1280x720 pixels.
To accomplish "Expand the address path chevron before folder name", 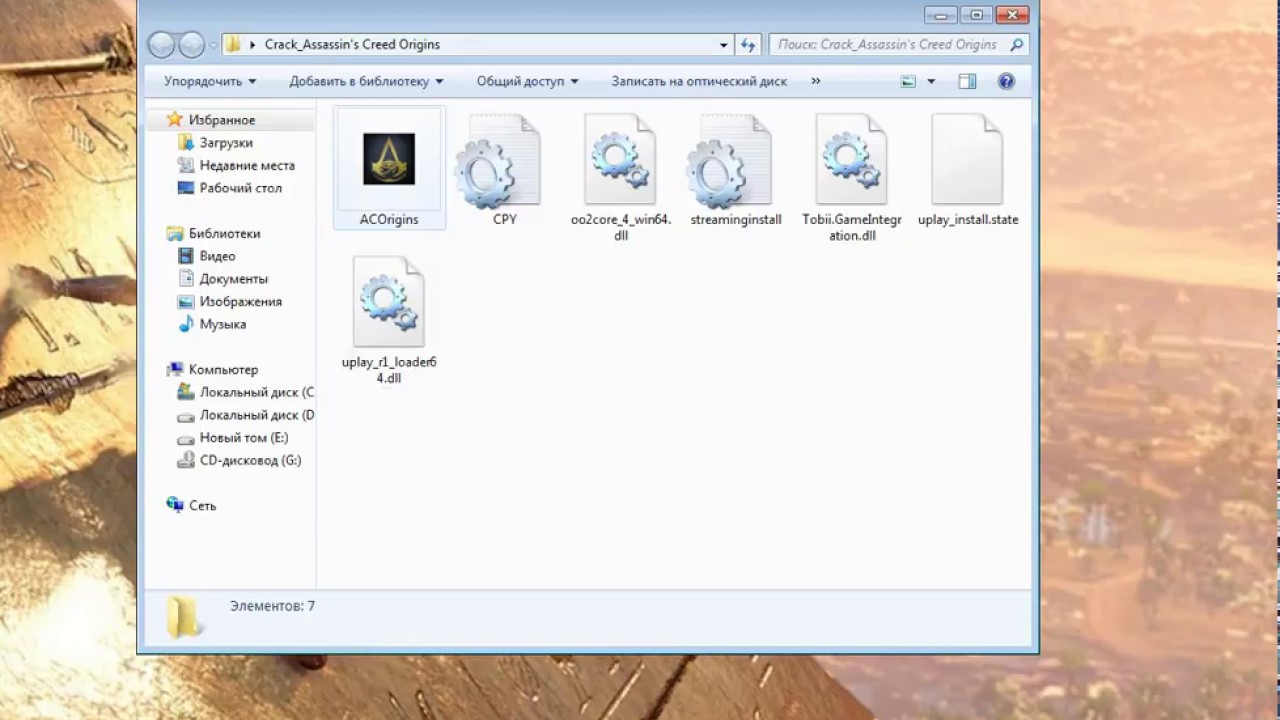I will point(253,44).
